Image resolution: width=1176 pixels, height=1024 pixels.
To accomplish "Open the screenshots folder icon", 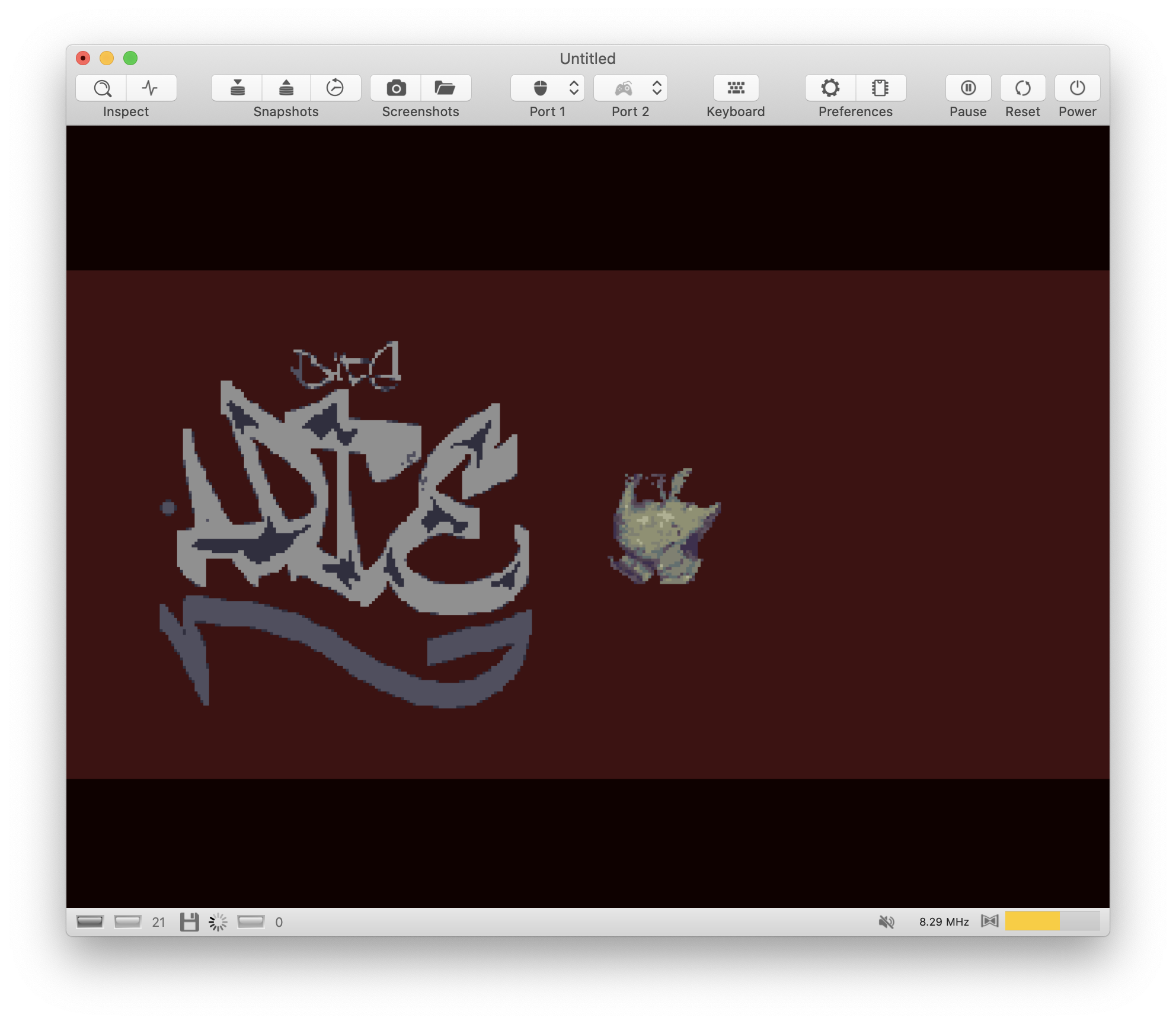I will [x=446, y=88].
